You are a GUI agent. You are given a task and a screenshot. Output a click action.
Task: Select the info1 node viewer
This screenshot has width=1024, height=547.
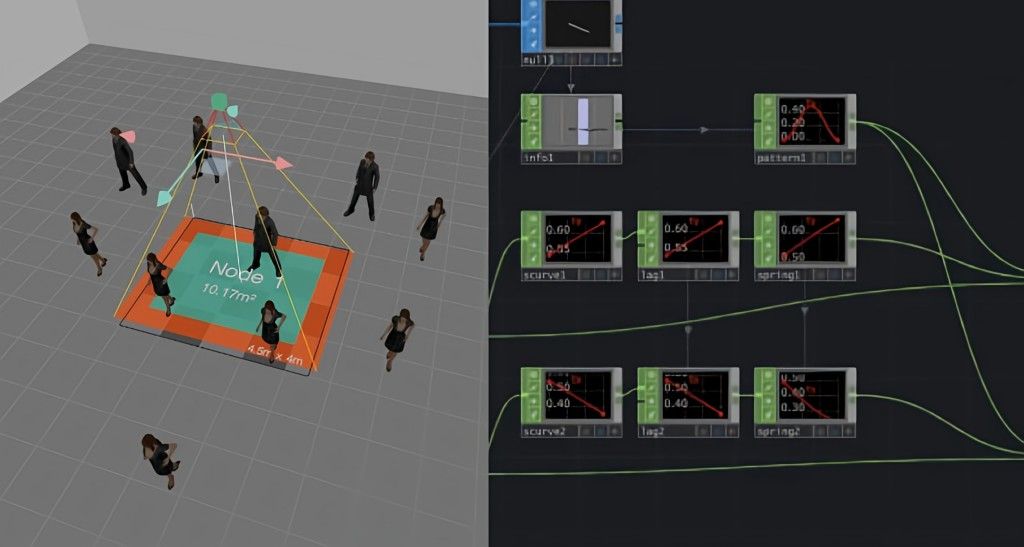tap(579, 121)
